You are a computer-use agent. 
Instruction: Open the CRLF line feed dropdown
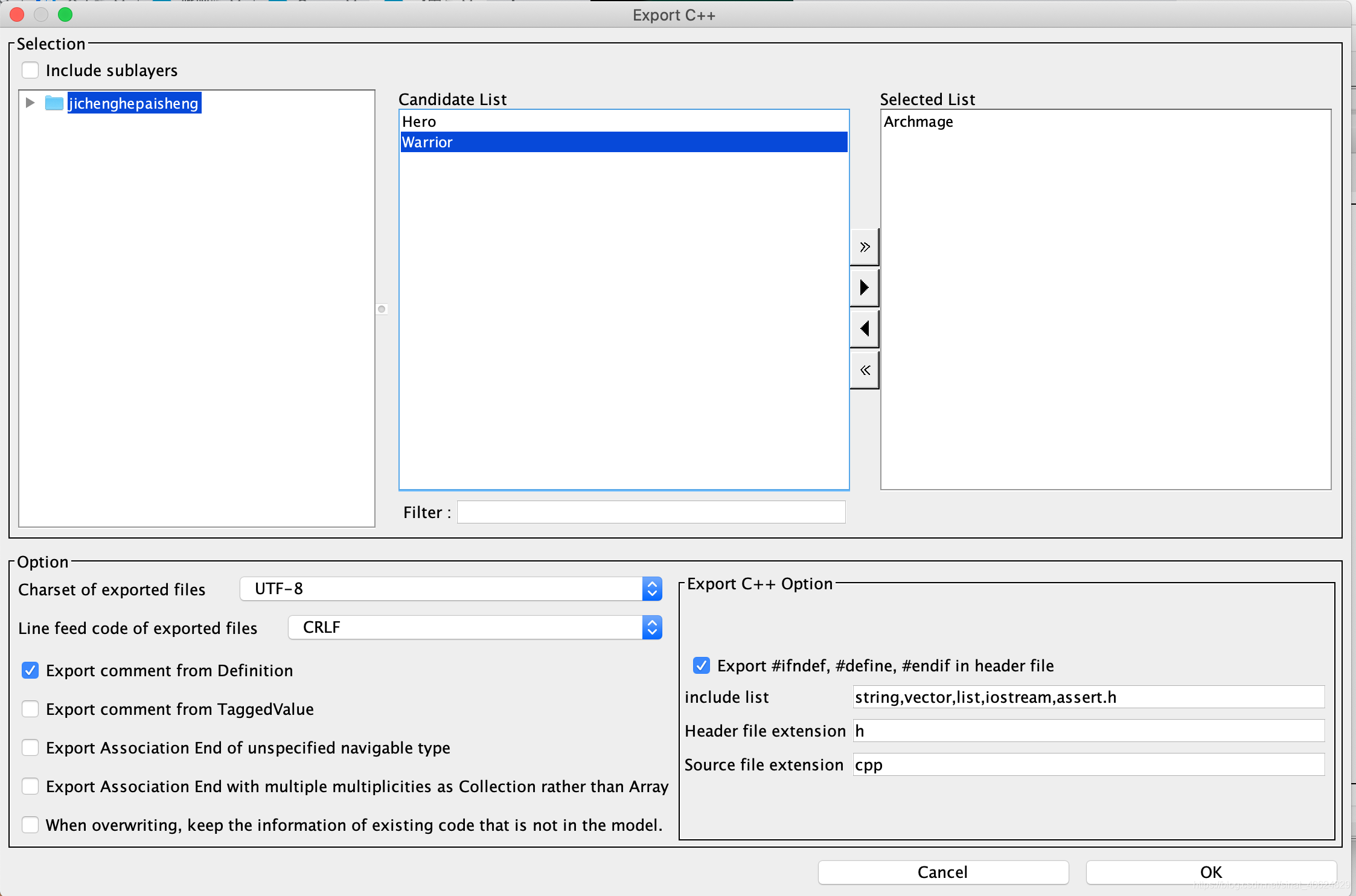[475, 628]
